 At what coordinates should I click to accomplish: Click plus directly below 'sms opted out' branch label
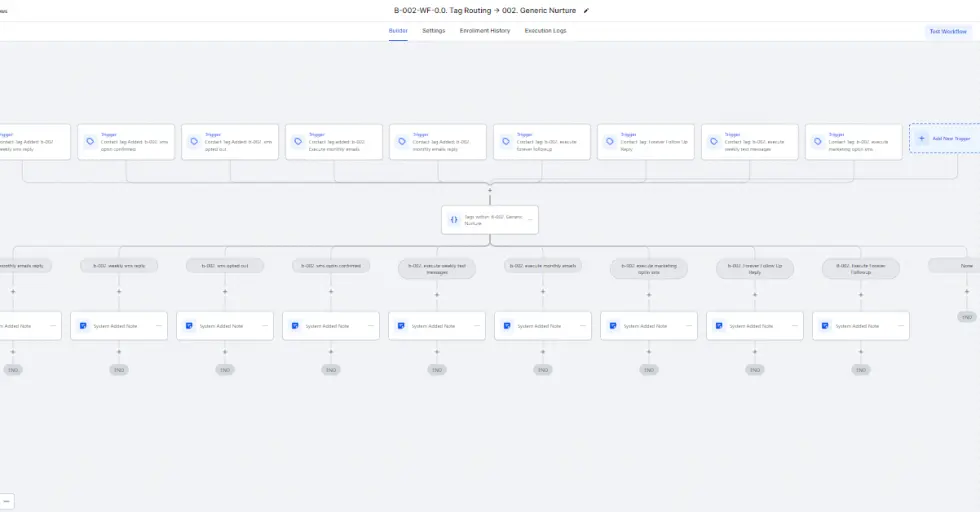tap(225, 291)
